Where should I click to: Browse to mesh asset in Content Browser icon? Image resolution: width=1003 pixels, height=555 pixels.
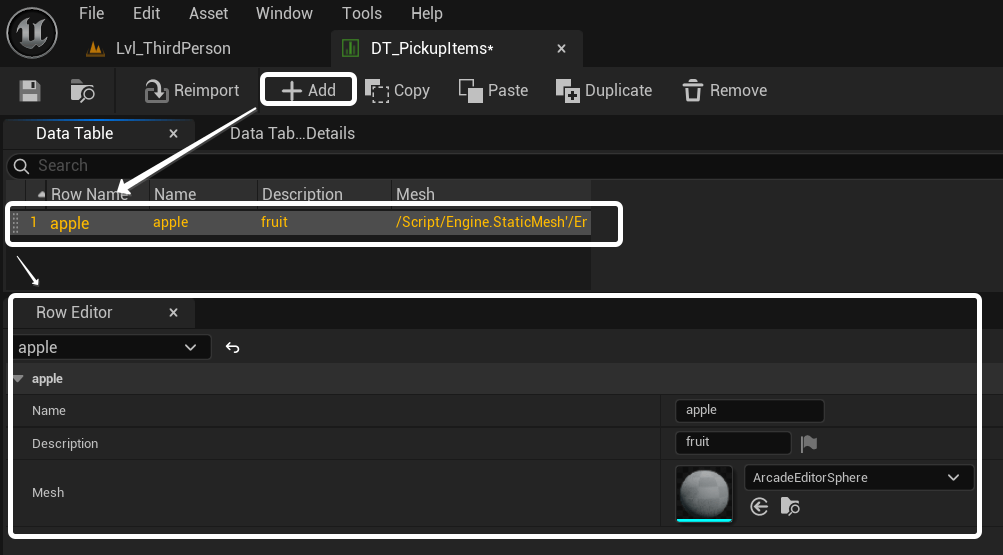coord(790,507)
